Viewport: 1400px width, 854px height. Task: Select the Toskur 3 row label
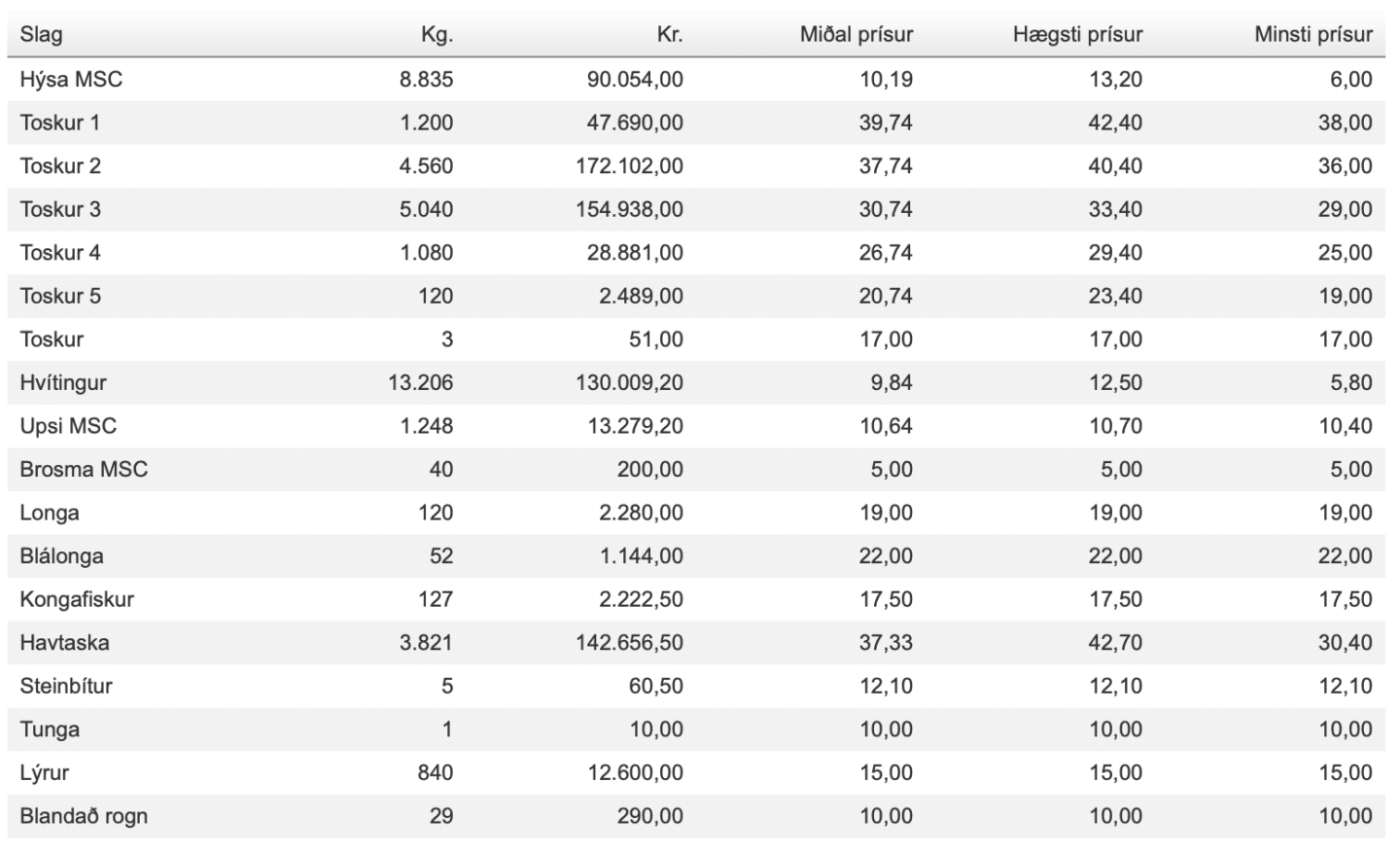[60, 209]
